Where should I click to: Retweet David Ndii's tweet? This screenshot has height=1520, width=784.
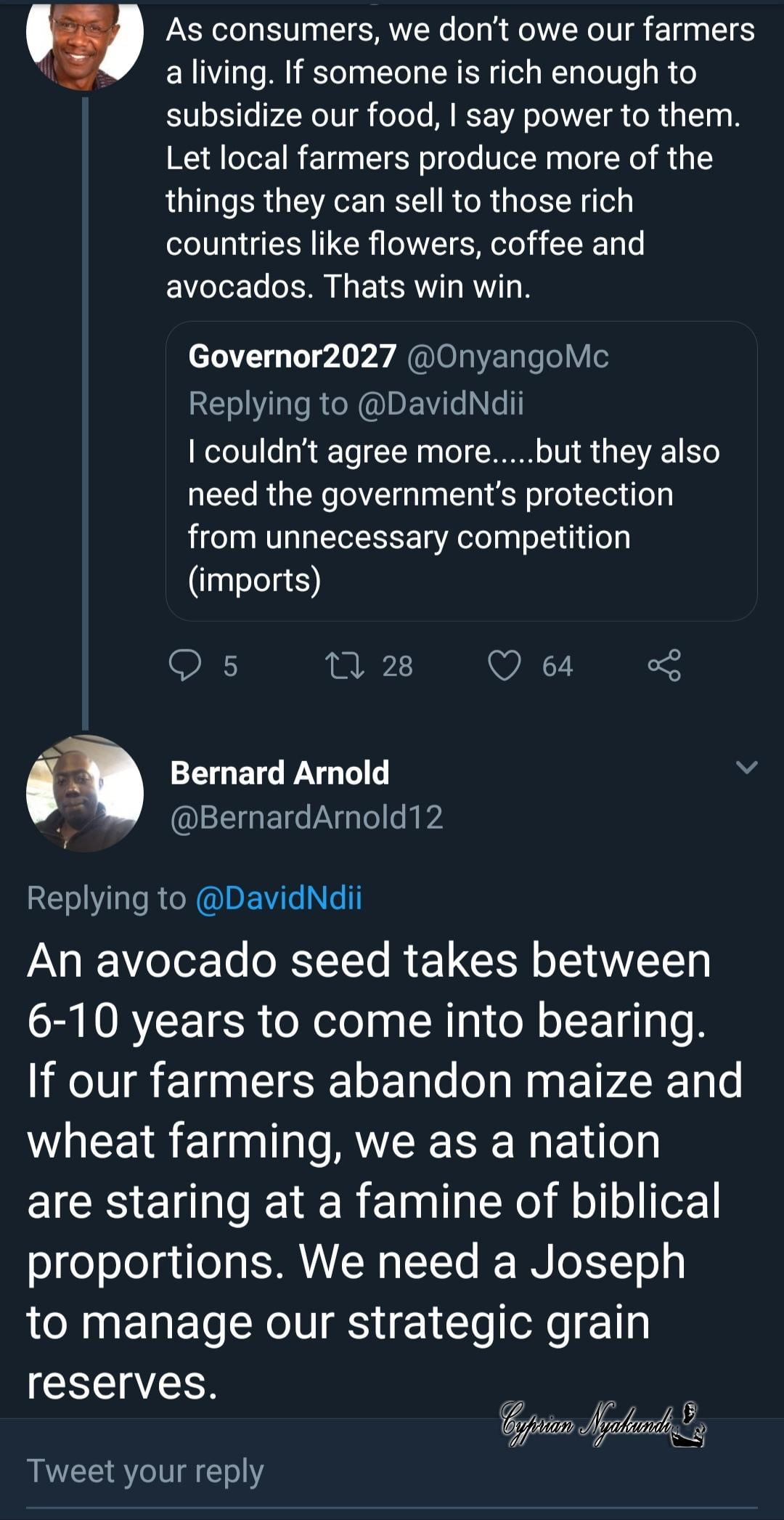pos(345,665)
